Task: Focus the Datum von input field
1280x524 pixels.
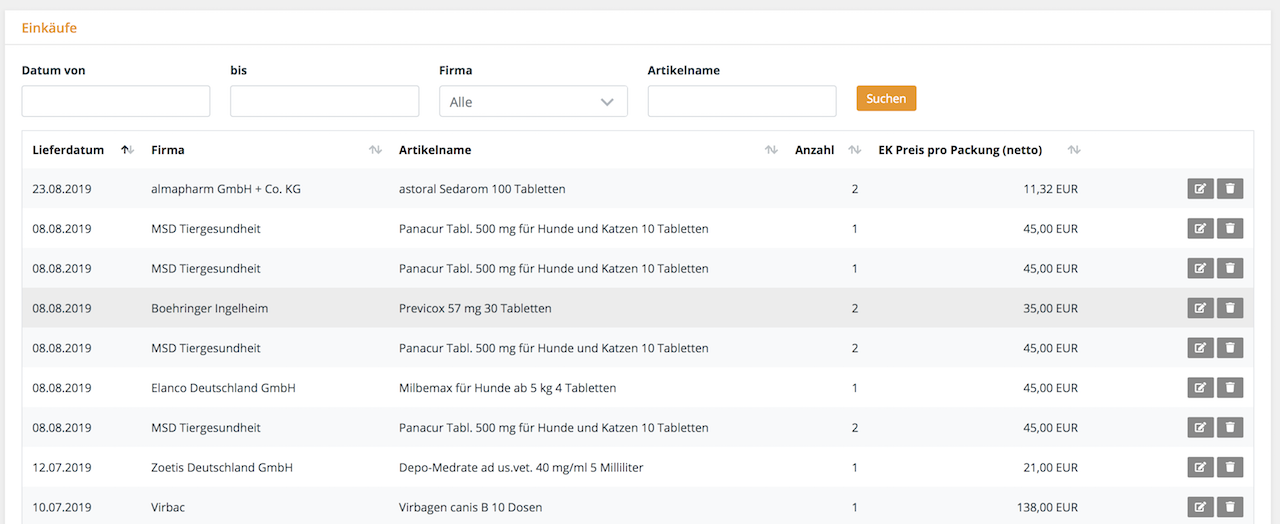Action: click(116, 101)
